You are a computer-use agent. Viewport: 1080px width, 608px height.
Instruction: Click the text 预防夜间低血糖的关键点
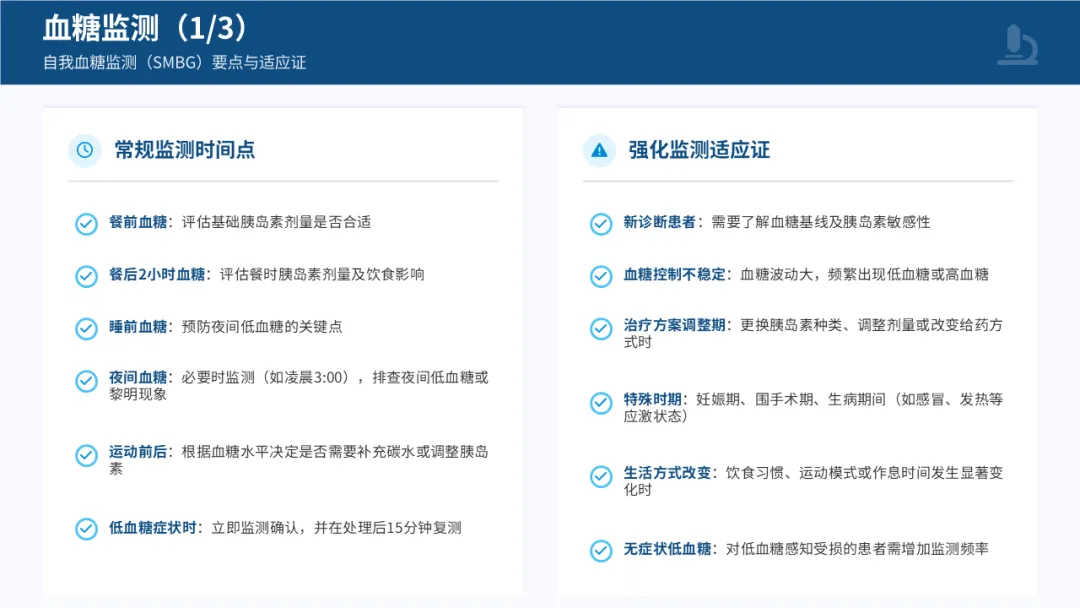tap(262, 326)
